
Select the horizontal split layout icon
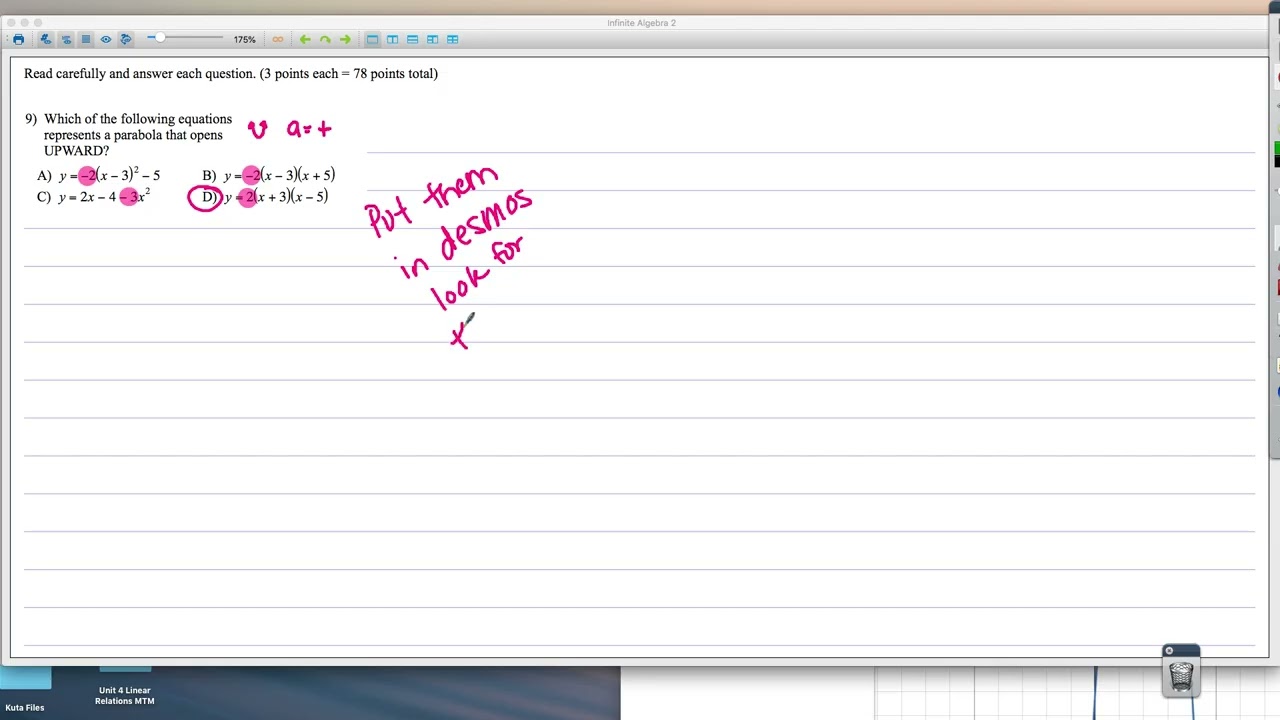(412, 40)
